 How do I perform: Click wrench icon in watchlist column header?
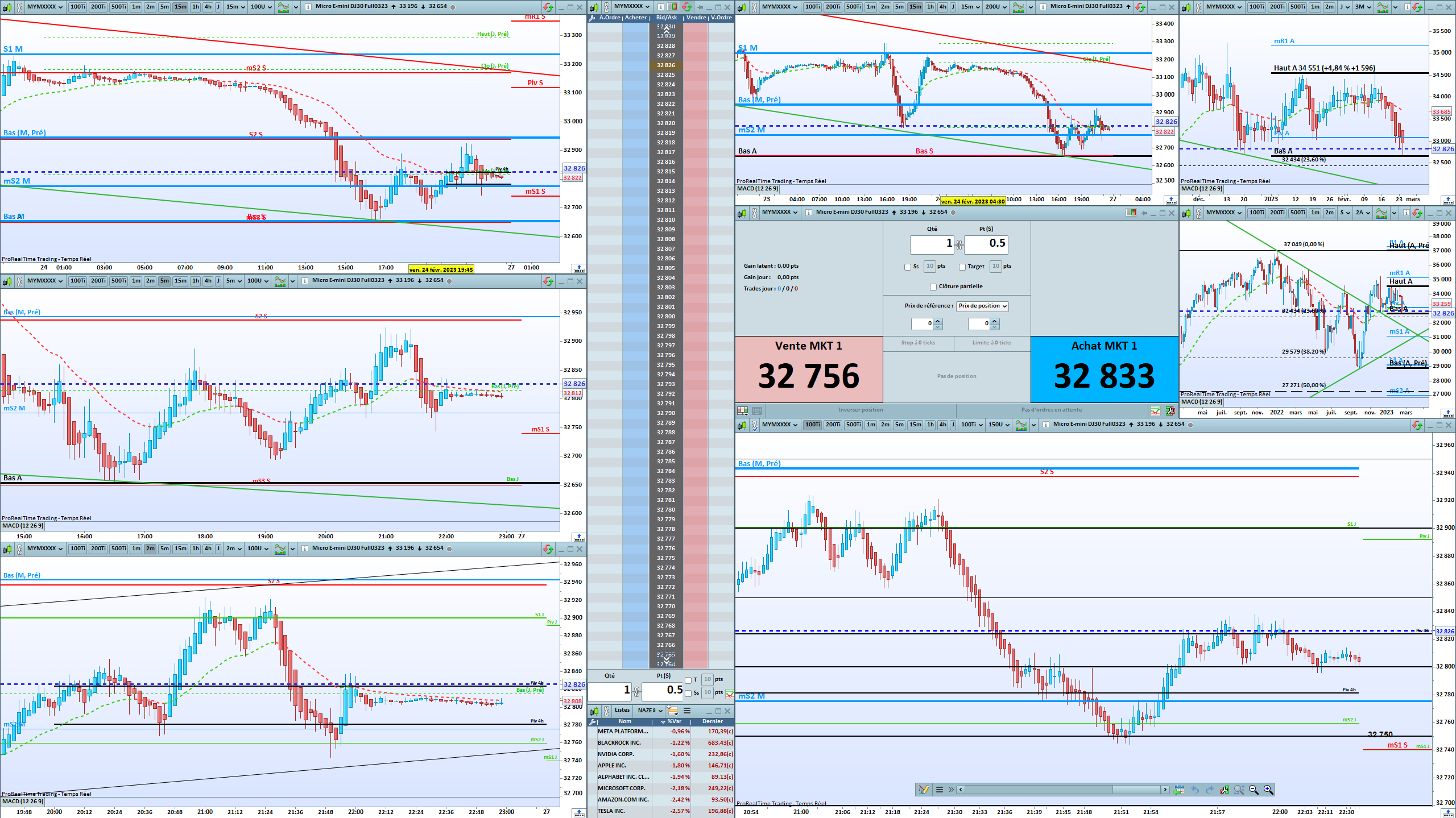593,721
